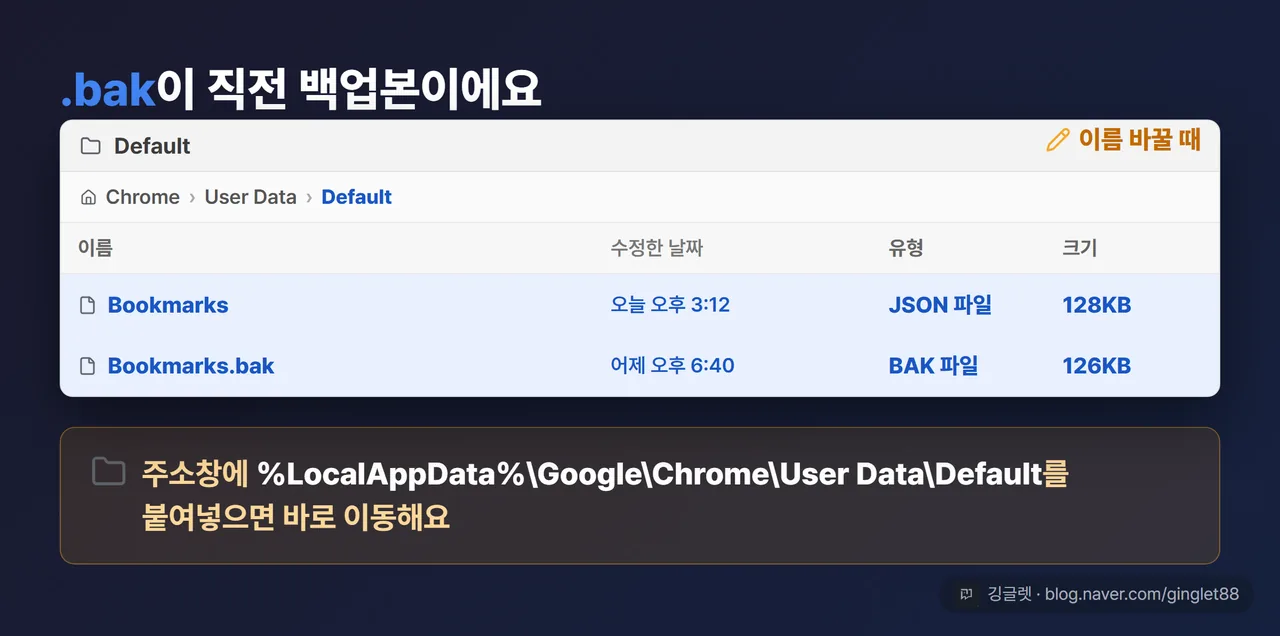Click the chevron between User Data and Default
1280x636 pixels.
pyautogui.click(x=309, y=198)
